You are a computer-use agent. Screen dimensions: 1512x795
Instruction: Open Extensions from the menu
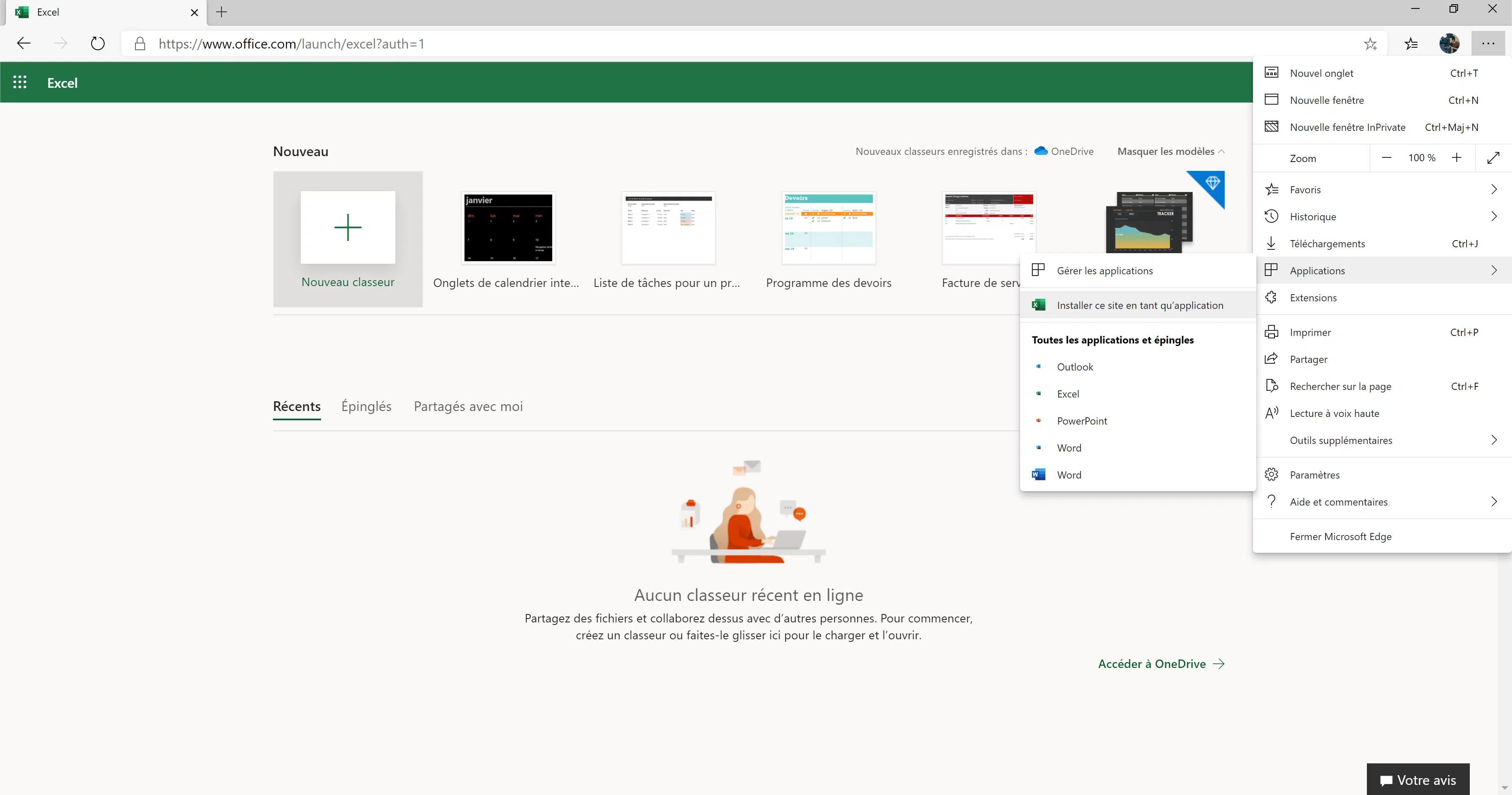pos(1382,297)
